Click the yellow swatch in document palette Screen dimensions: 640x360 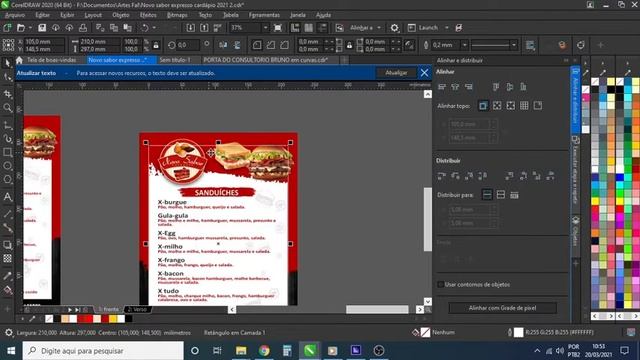[113, 319]
